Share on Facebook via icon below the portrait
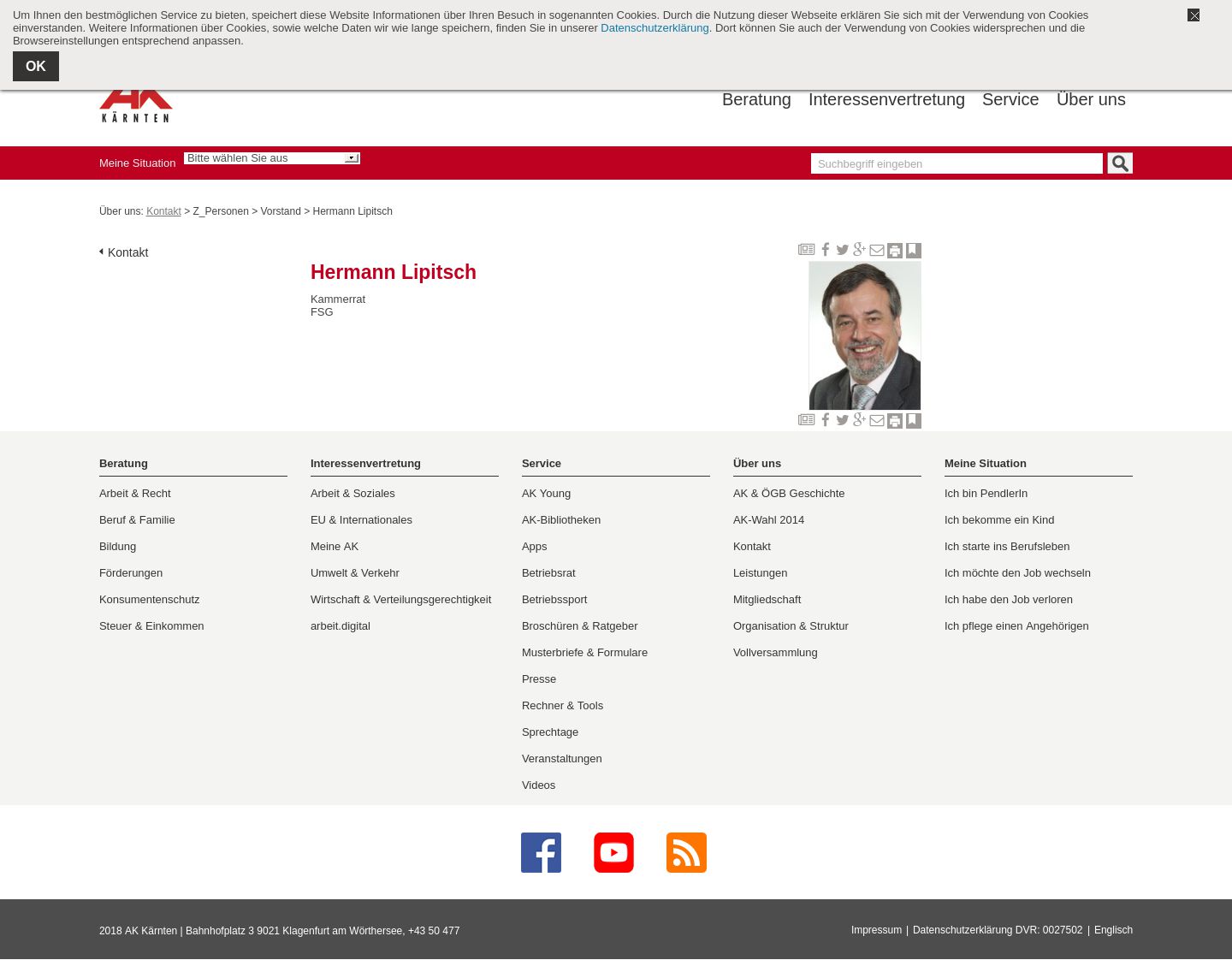Screen dimensions: 1232x960 [826, 420]
